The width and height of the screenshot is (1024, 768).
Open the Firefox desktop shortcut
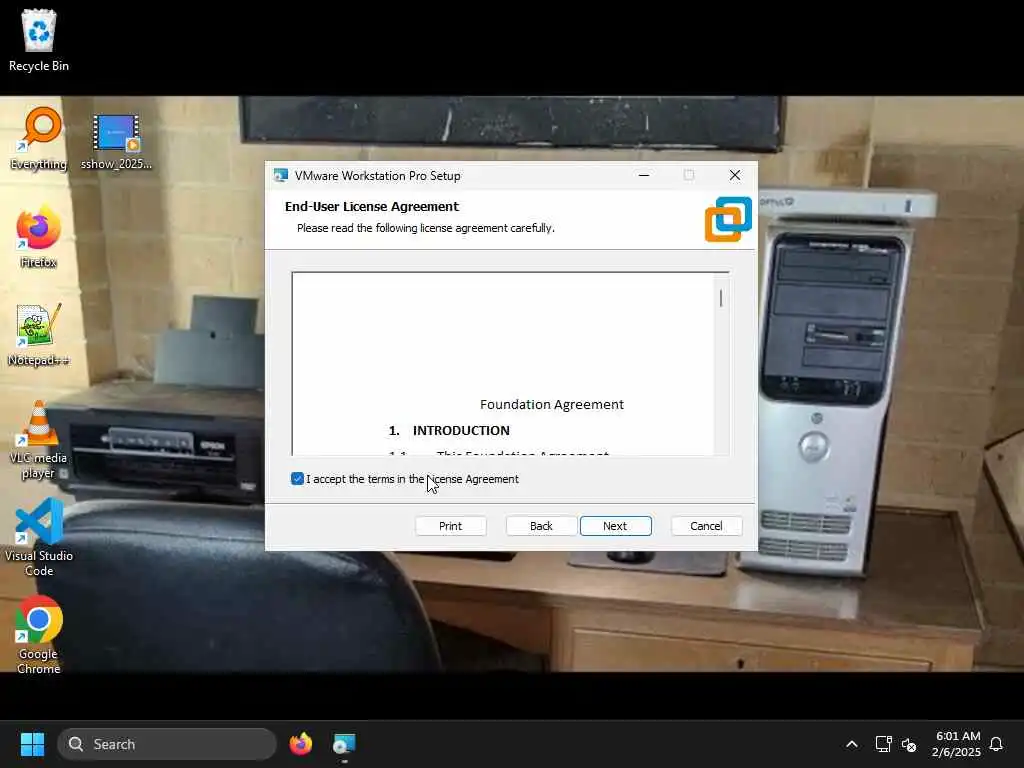(x=39, y=238)
